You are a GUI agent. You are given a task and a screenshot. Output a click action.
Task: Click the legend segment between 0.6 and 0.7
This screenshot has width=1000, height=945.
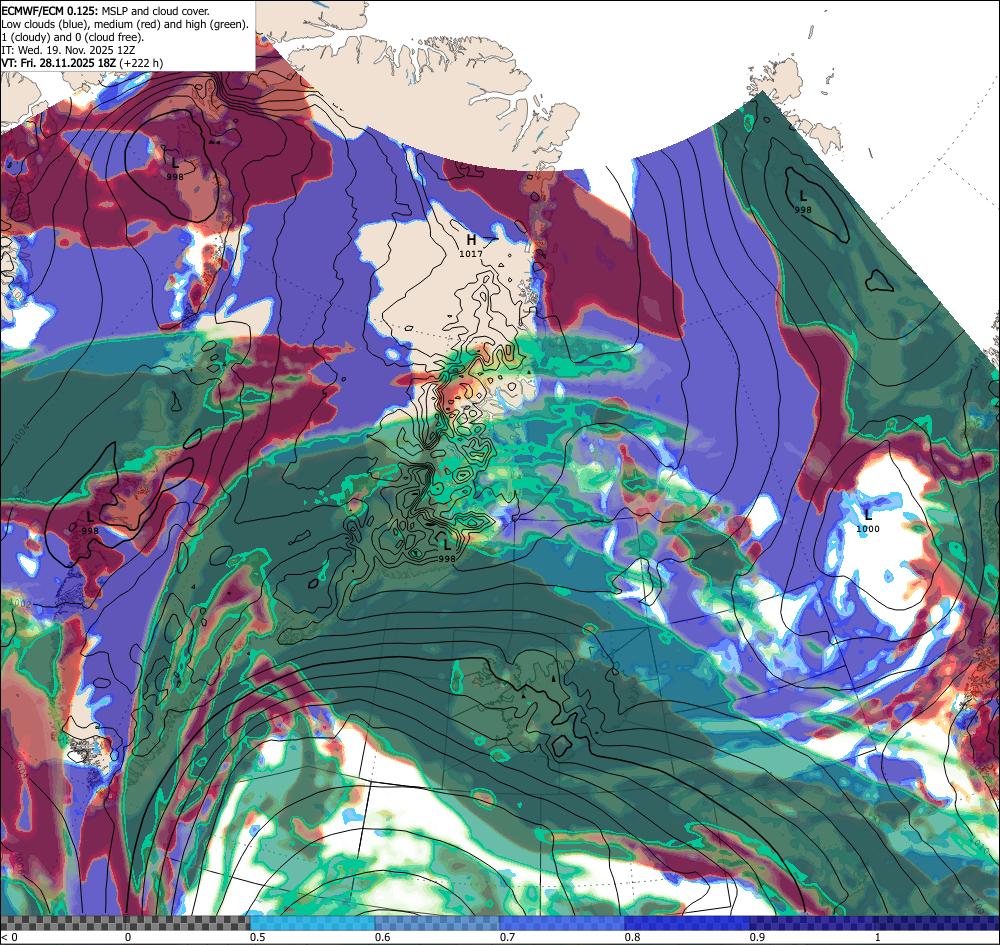click(438, 923)
